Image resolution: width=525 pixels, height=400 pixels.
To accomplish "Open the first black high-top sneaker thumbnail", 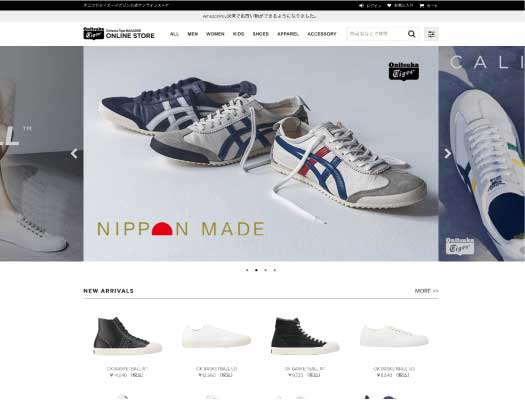I will pyautogui.click(x=128, y=336).
